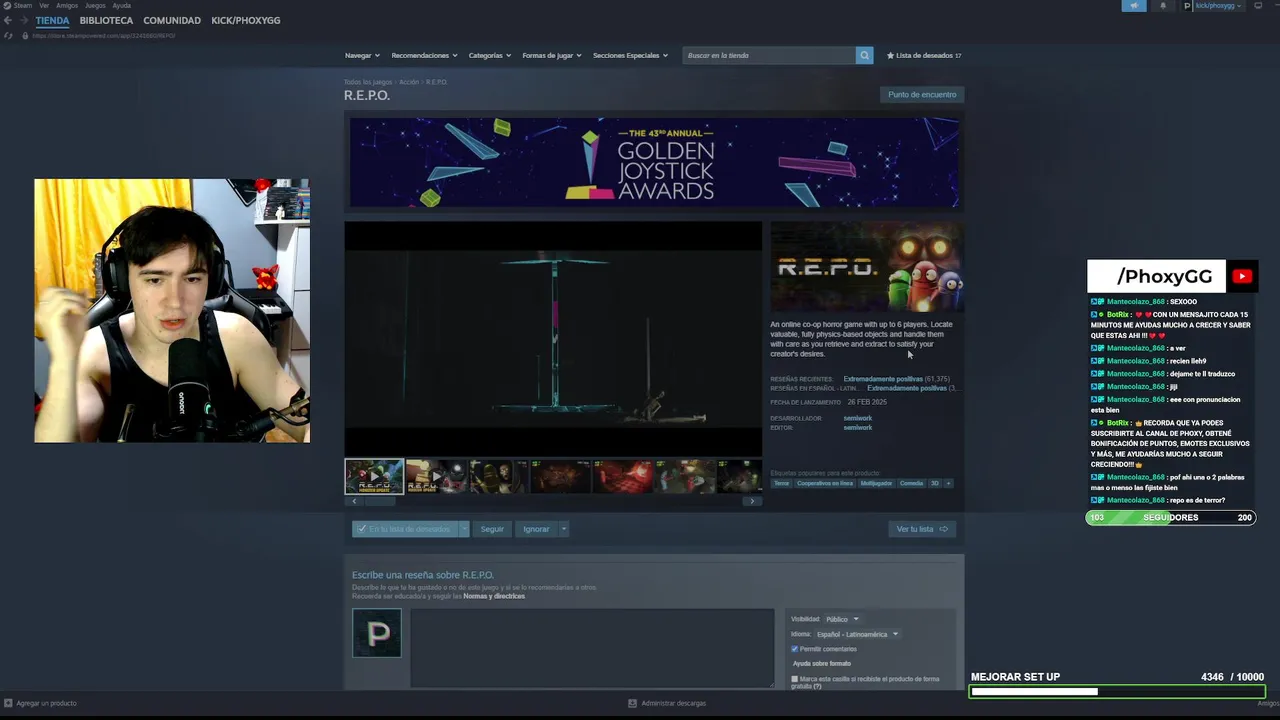Click the first R.E.P.O. trailer thumbnail
The height and width of the screenshot is (720, 1280).
[374, 476]
